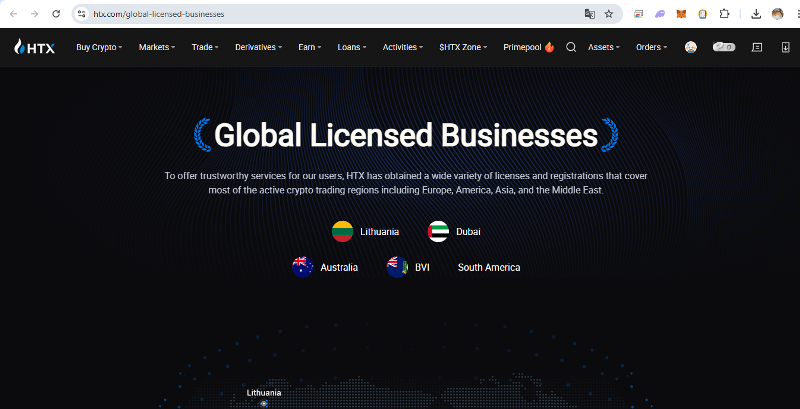Viewport: 800px width, 409px height.
Task: Click the Lithuania flag icon
Action: pyautogui.click(x=342, y=232)
